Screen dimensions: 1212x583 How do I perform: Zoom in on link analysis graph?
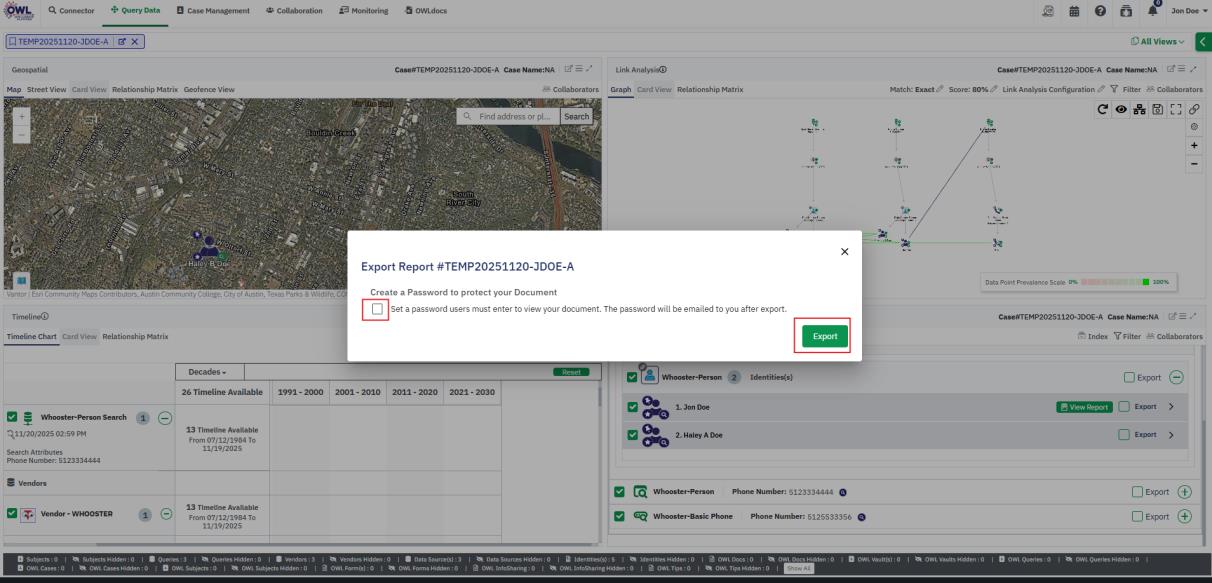click(x=1195, y=145)
